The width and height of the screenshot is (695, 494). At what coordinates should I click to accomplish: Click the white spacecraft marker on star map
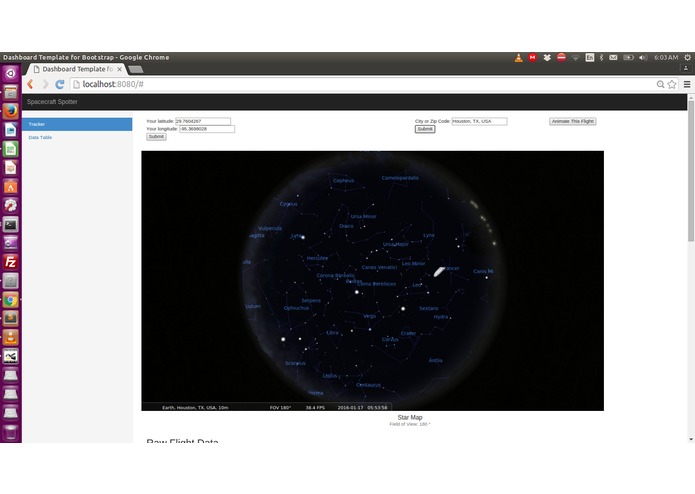[439, 272]
